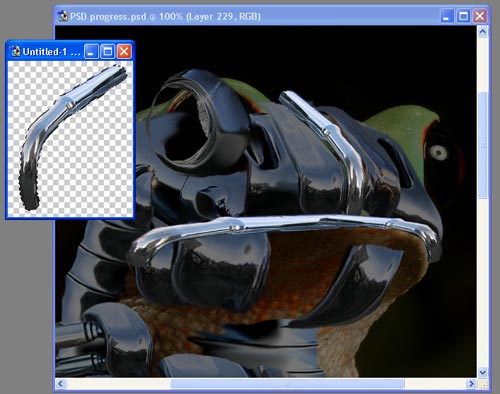Click the frog's white eye in canvas
This screenshot has height=394, width=500.
pos(438,153)
